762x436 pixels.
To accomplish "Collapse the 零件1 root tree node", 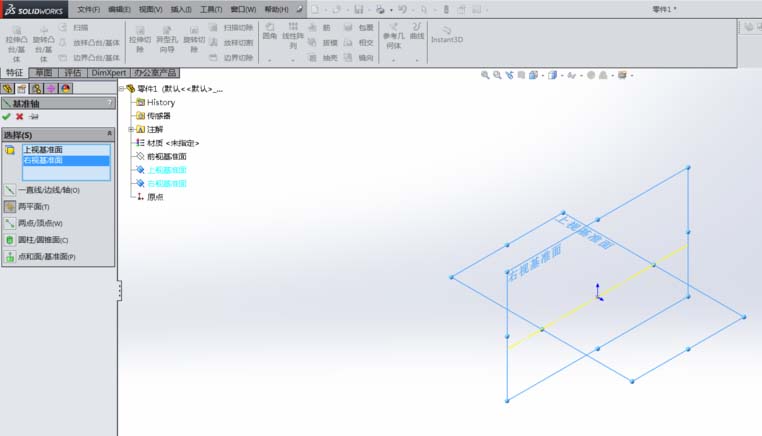I will pos(121,88).
